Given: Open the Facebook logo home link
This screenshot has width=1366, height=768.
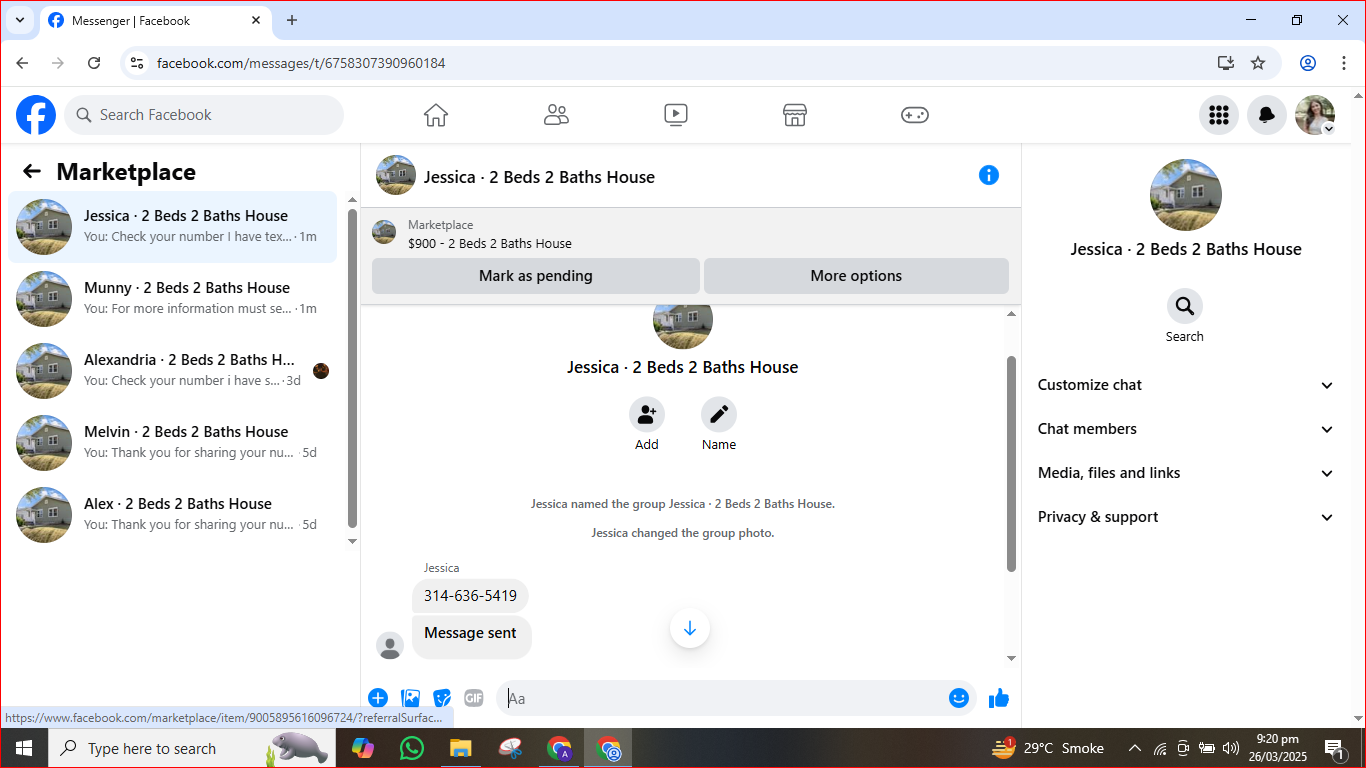Looking at the screenshot, I should 36,115.
